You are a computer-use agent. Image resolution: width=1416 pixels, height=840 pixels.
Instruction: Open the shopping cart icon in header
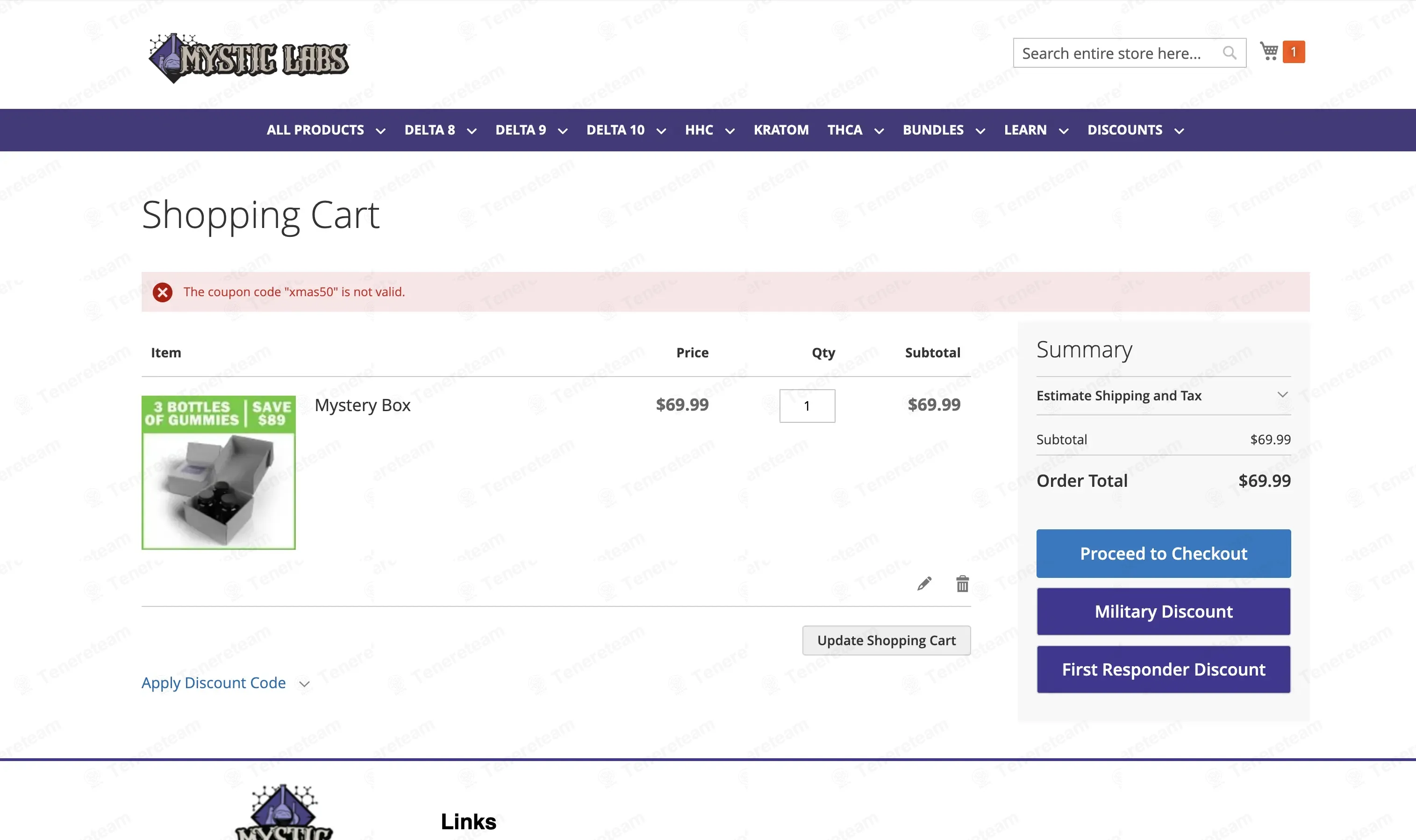tap(1269, 51)
